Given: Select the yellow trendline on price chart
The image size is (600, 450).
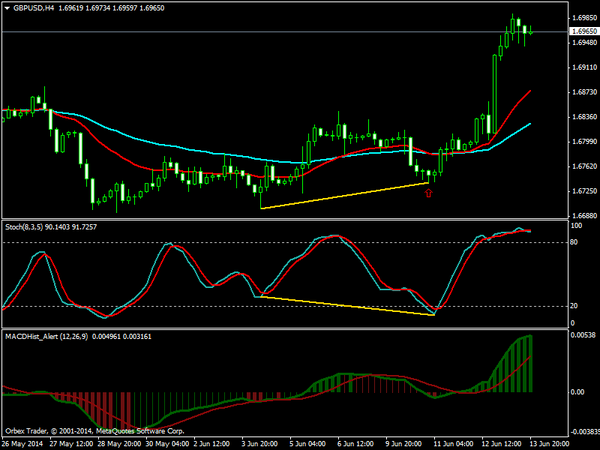Looking at the screenshot, I should pos(344,196).
